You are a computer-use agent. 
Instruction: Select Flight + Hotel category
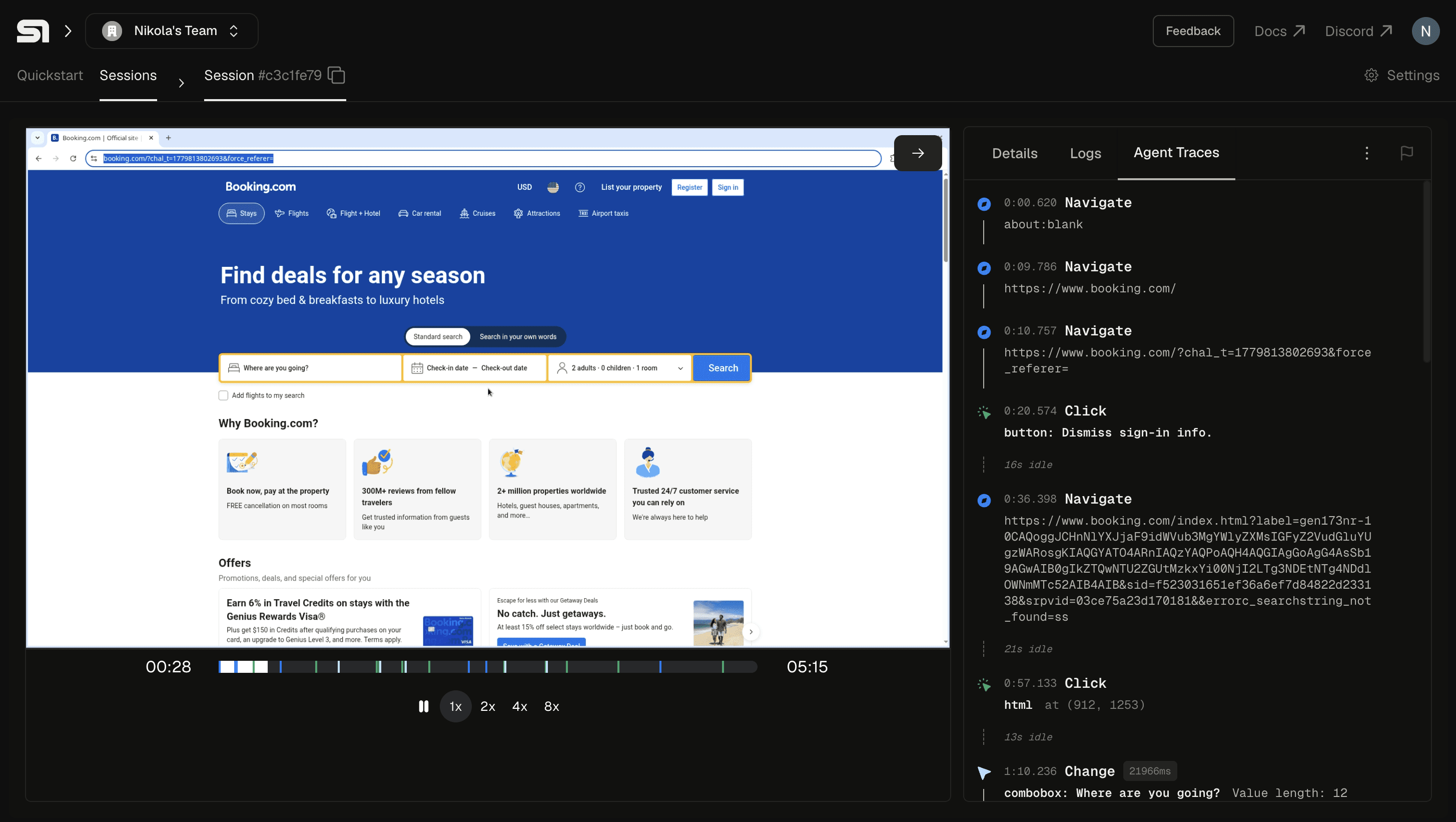click(x=353, y=213)
